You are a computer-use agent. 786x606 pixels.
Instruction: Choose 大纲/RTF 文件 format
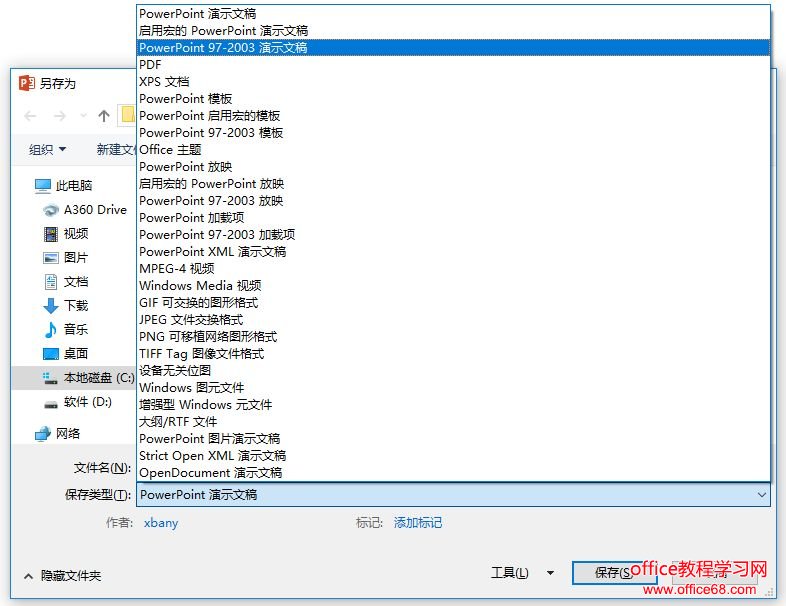(453, 423)
